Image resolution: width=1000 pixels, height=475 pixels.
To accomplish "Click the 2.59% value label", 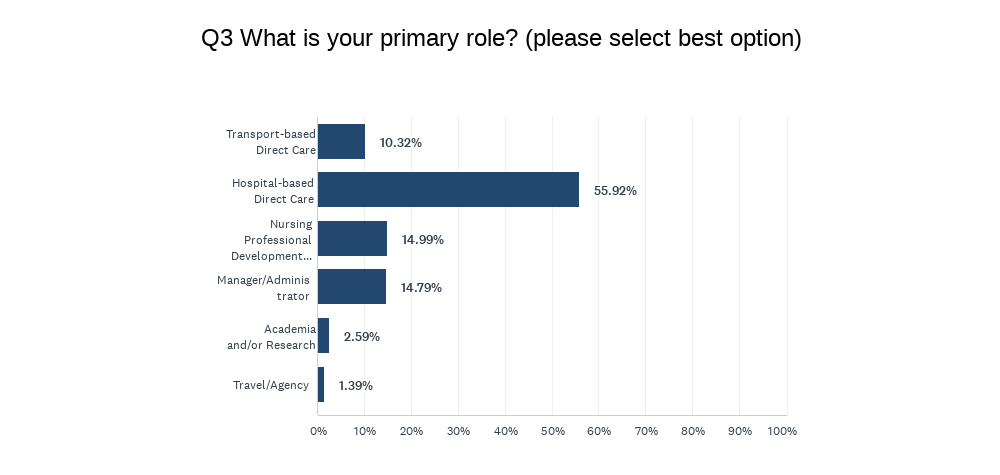I will pyautogui.click(x=361, y=337).
